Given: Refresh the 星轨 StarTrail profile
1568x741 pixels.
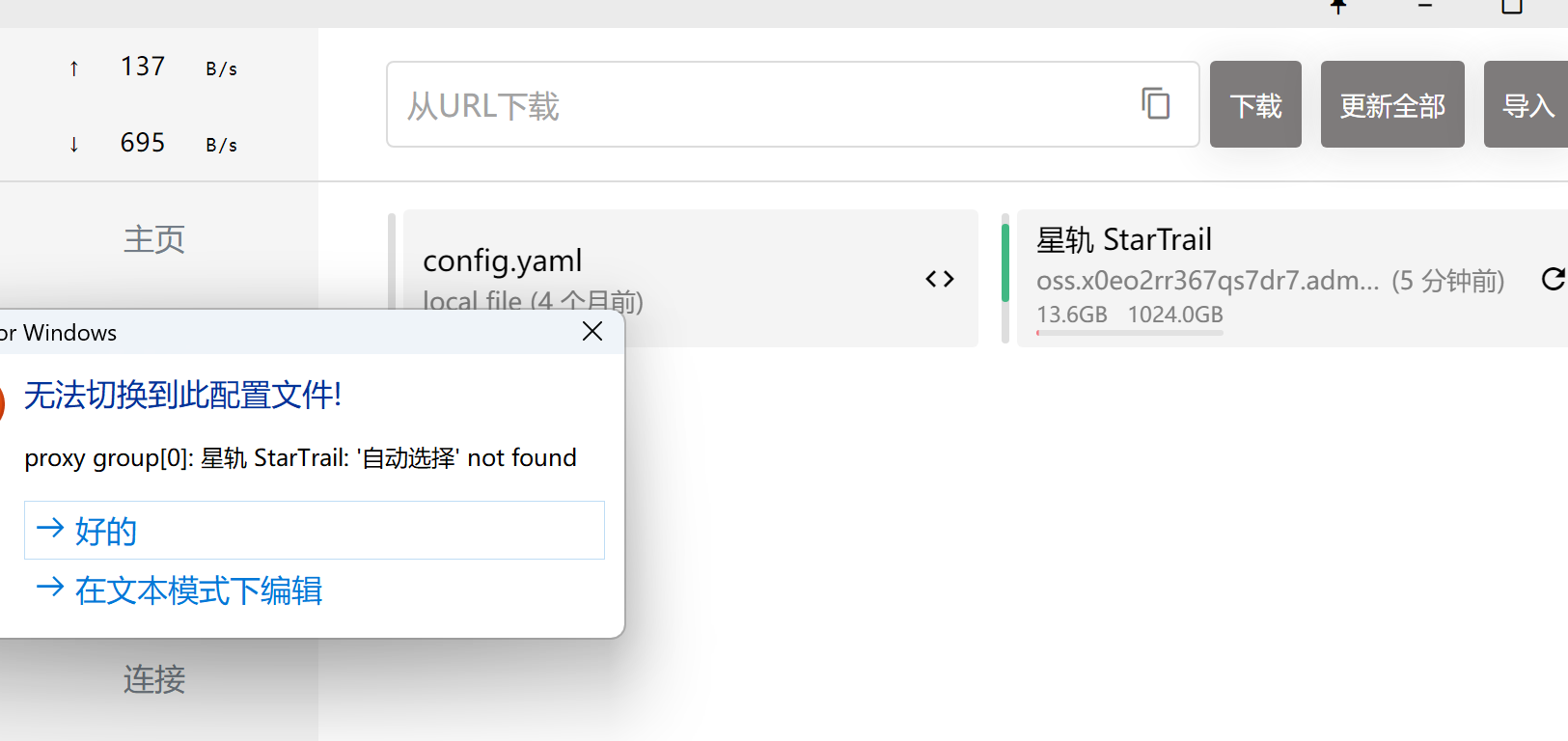Looking at the screenshot, I should (1553, 280).
